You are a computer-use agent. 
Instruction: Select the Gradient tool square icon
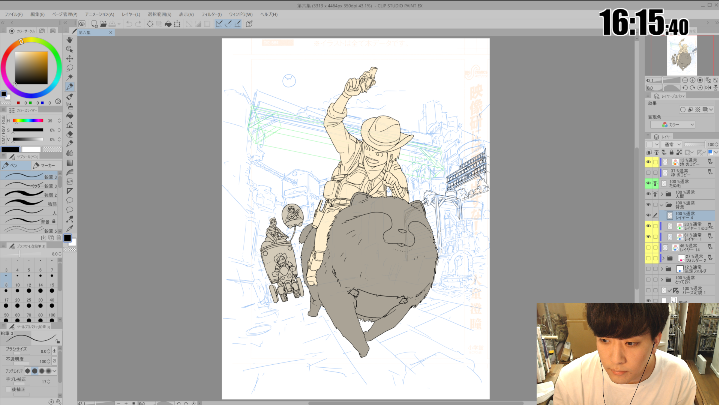[70, 162]
